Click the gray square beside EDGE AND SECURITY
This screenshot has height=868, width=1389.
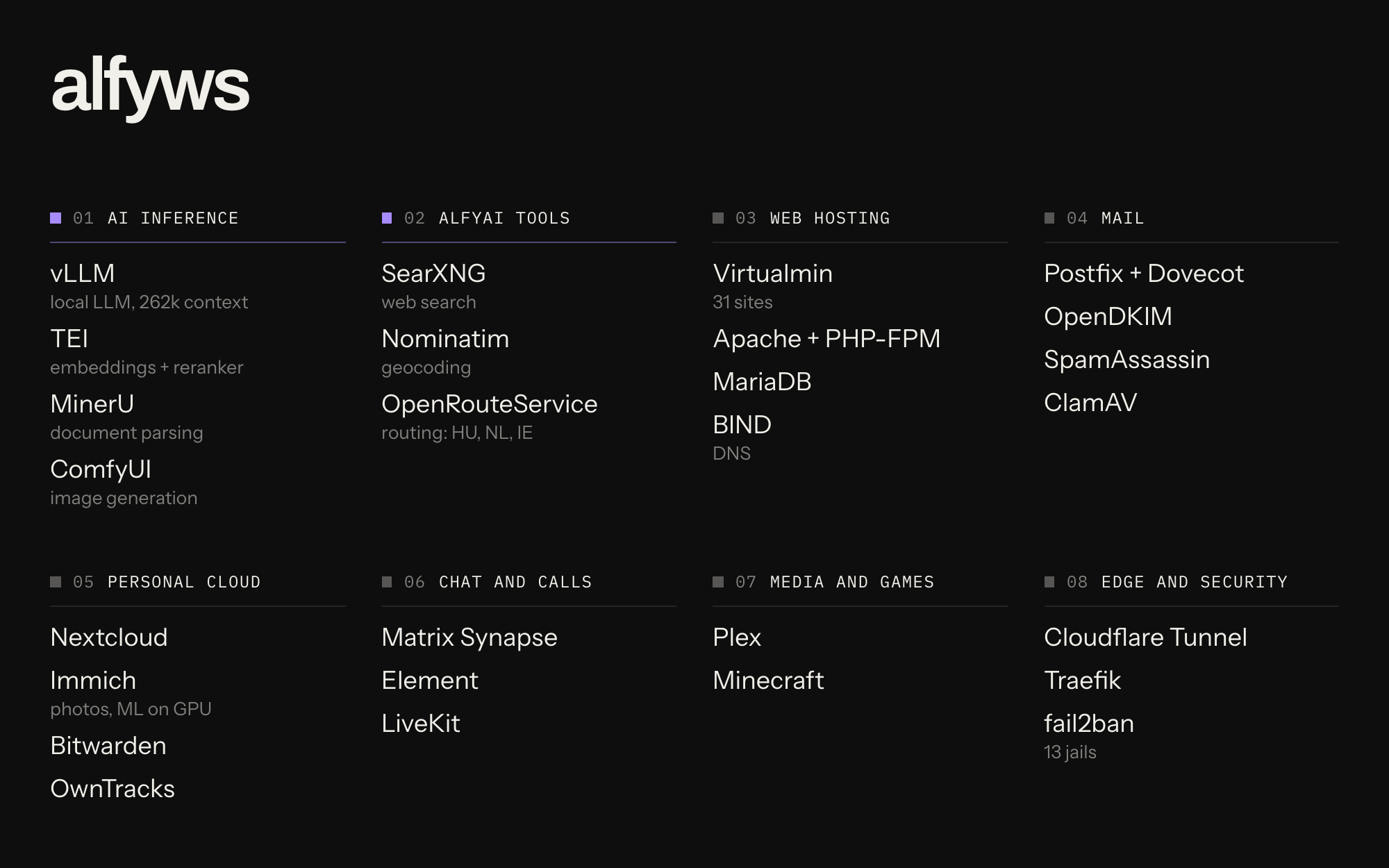[1049, 582]
